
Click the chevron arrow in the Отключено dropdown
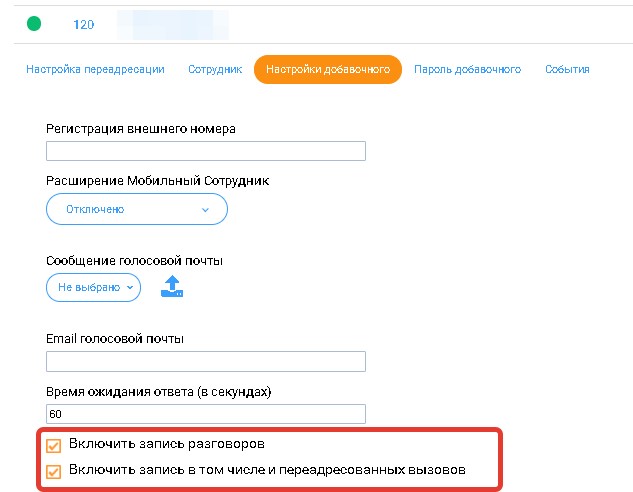click(205, 210)
